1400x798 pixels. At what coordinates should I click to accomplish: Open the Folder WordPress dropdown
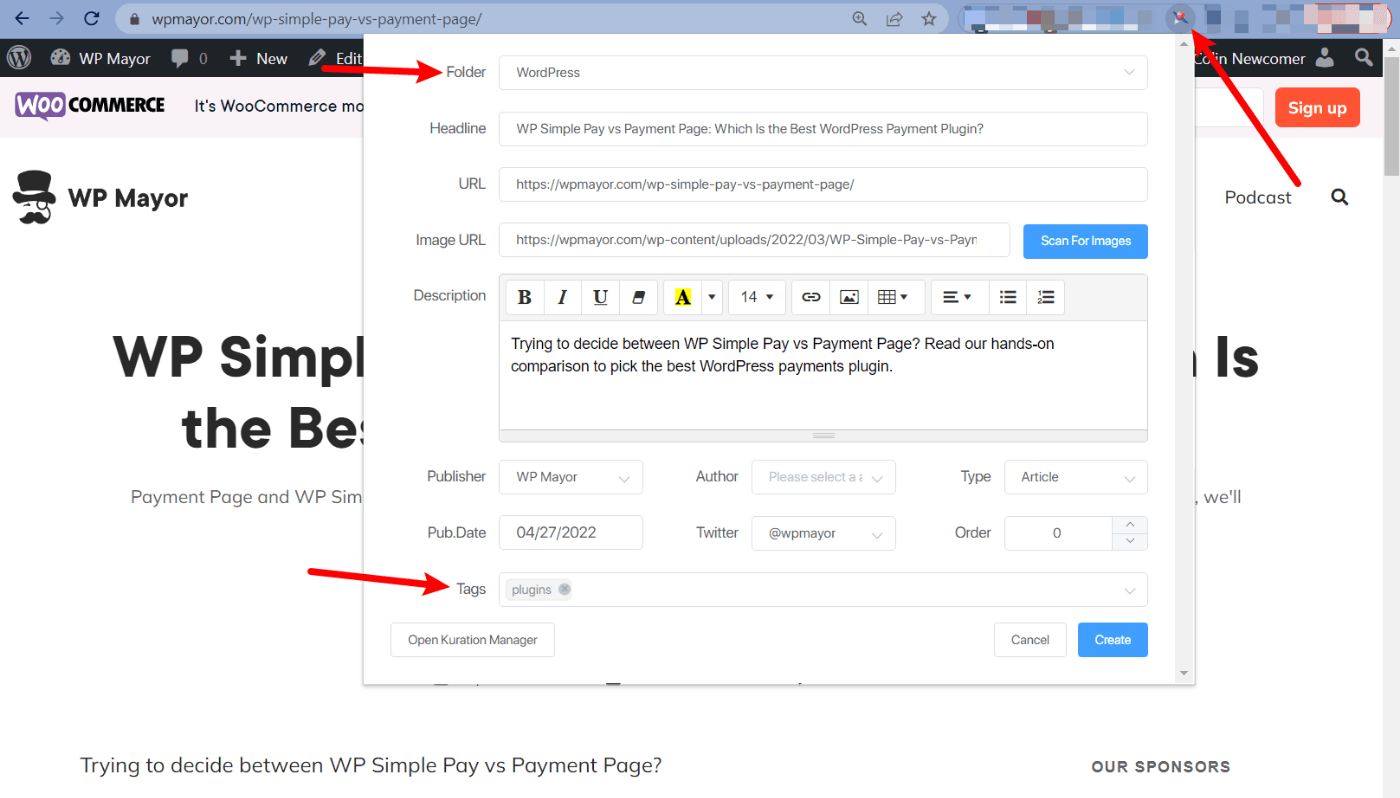[823, 72]
